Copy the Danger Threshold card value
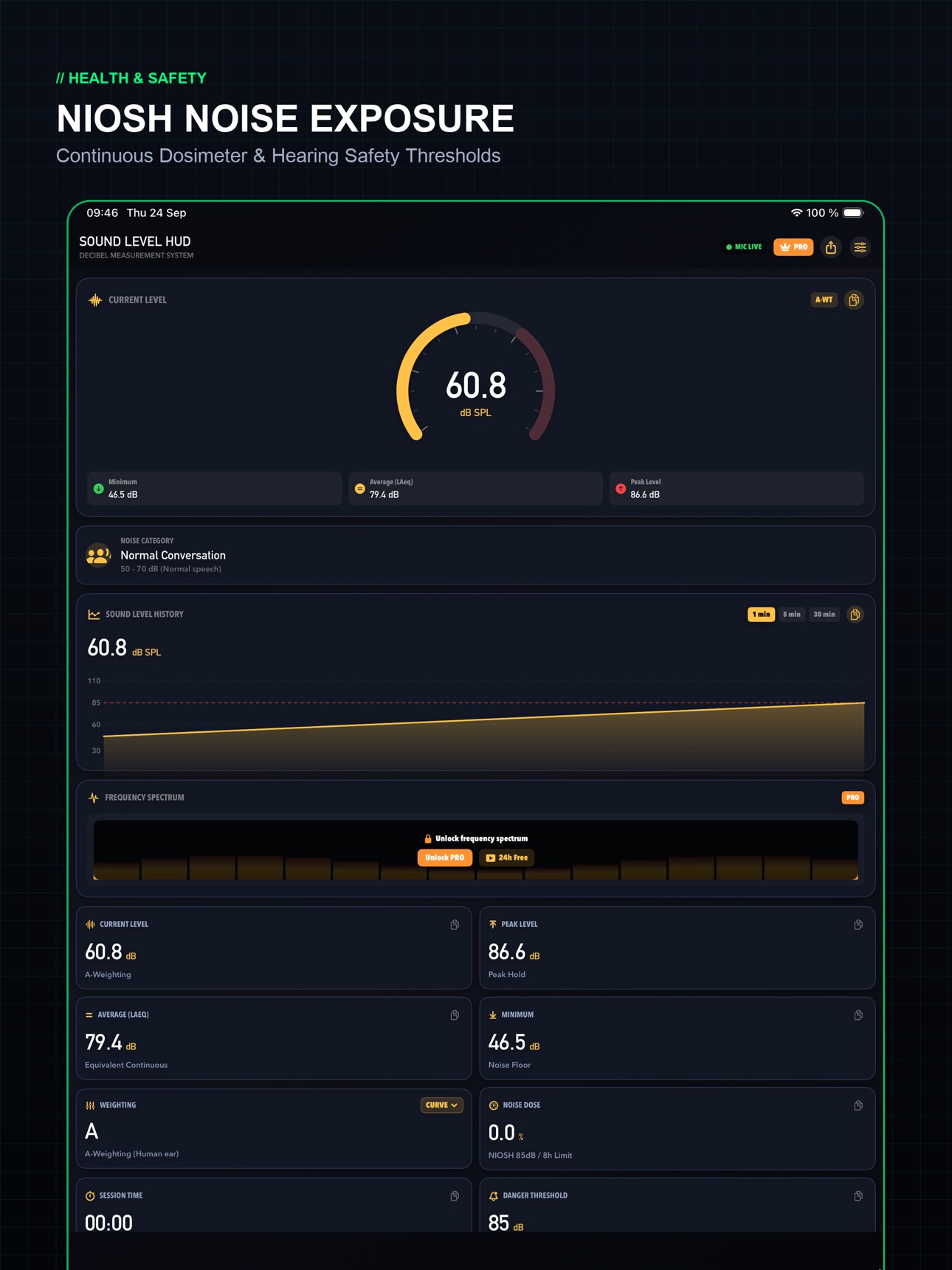The image size is (952, 1270). tap(858, 1195)
